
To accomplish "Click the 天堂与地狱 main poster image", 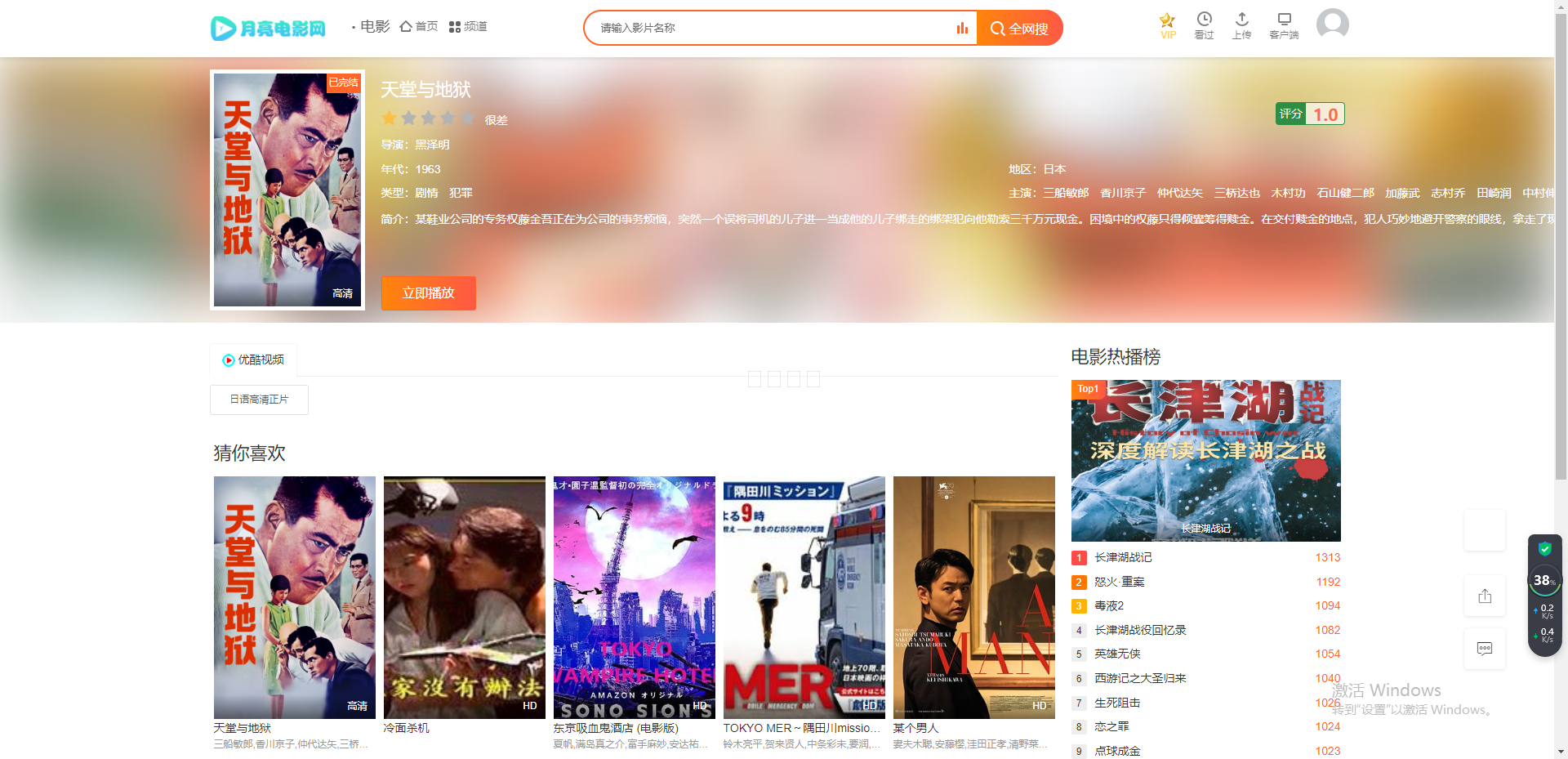I will click(287, 190).
